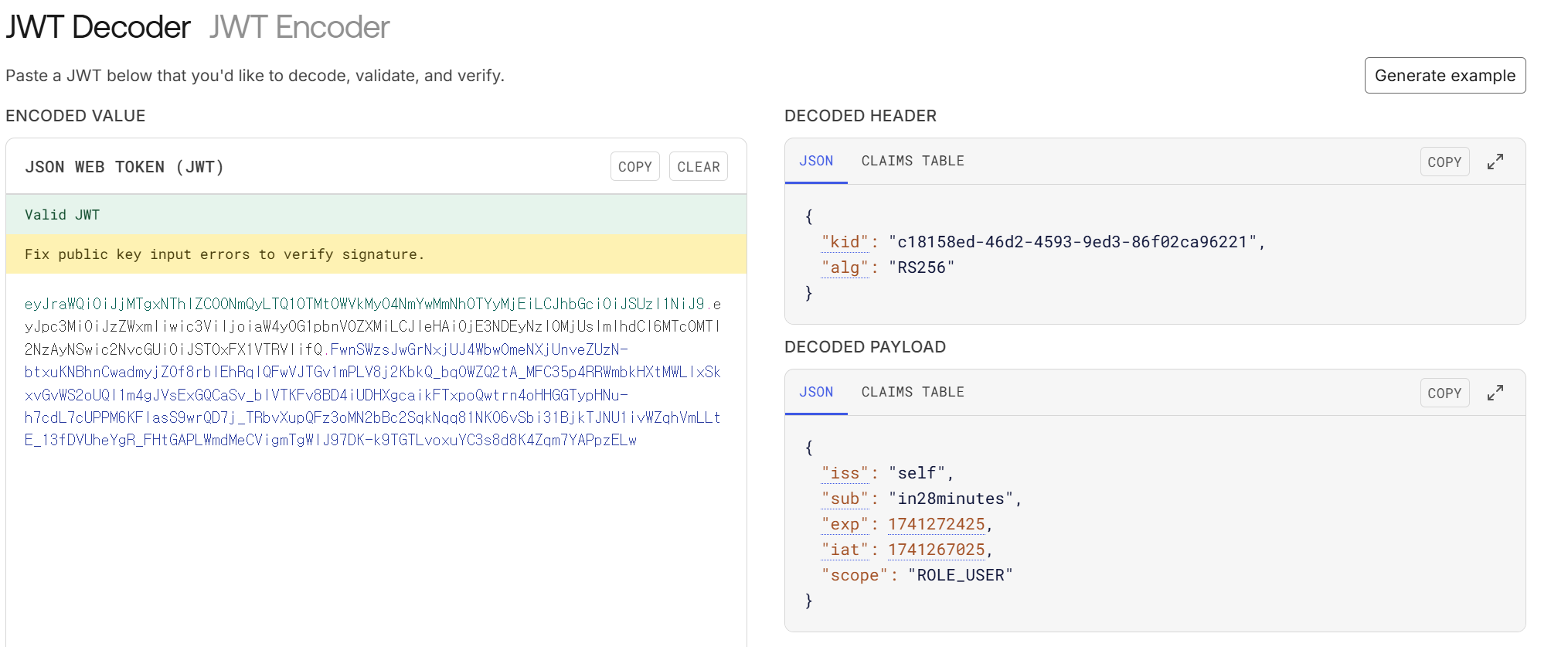Clear the JSON Web Token field
The image size is (1568, 647).
coord(698,166)
